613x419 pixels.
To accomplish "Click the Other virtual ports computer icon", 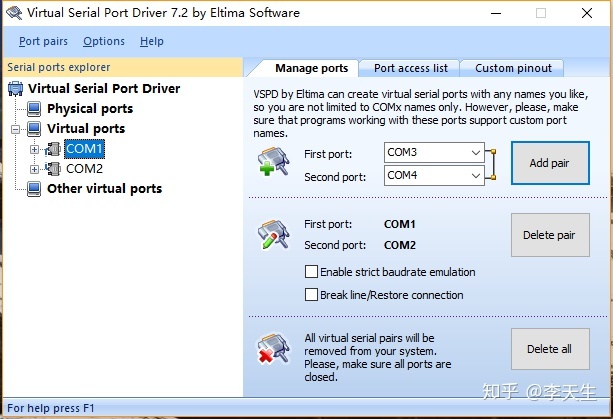I will point(34,189).
